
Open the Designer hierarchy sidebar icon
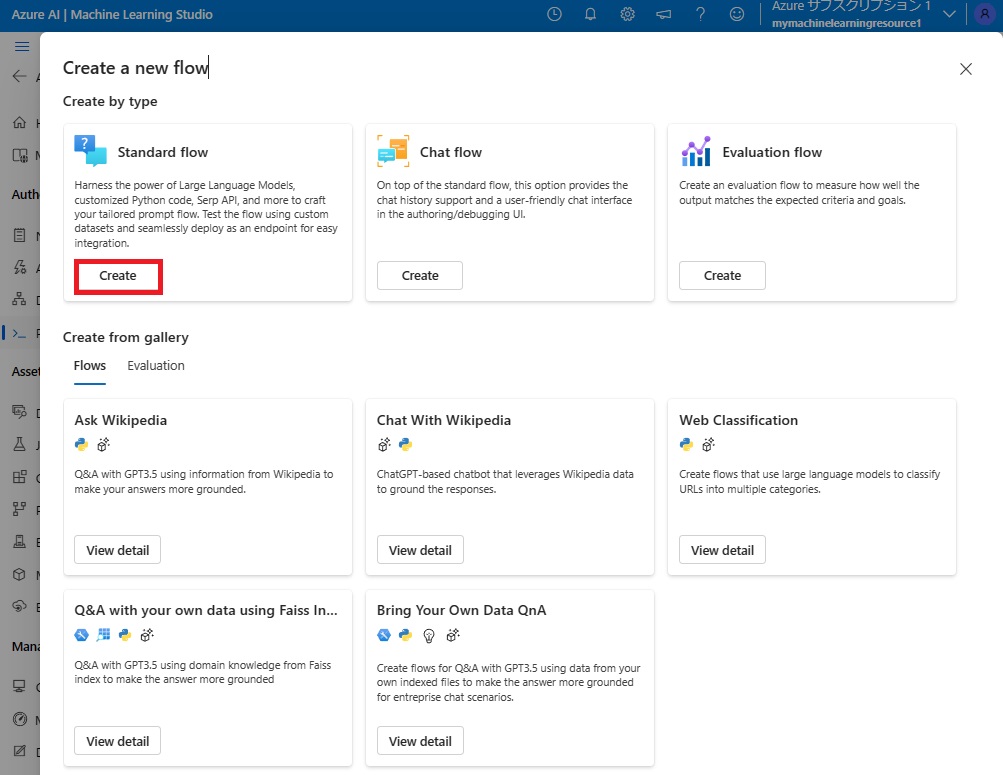[20, 298]
